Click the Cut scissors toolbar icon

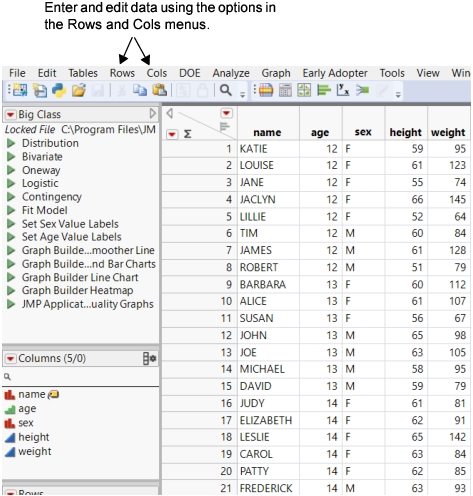click(x=121, y=90)
